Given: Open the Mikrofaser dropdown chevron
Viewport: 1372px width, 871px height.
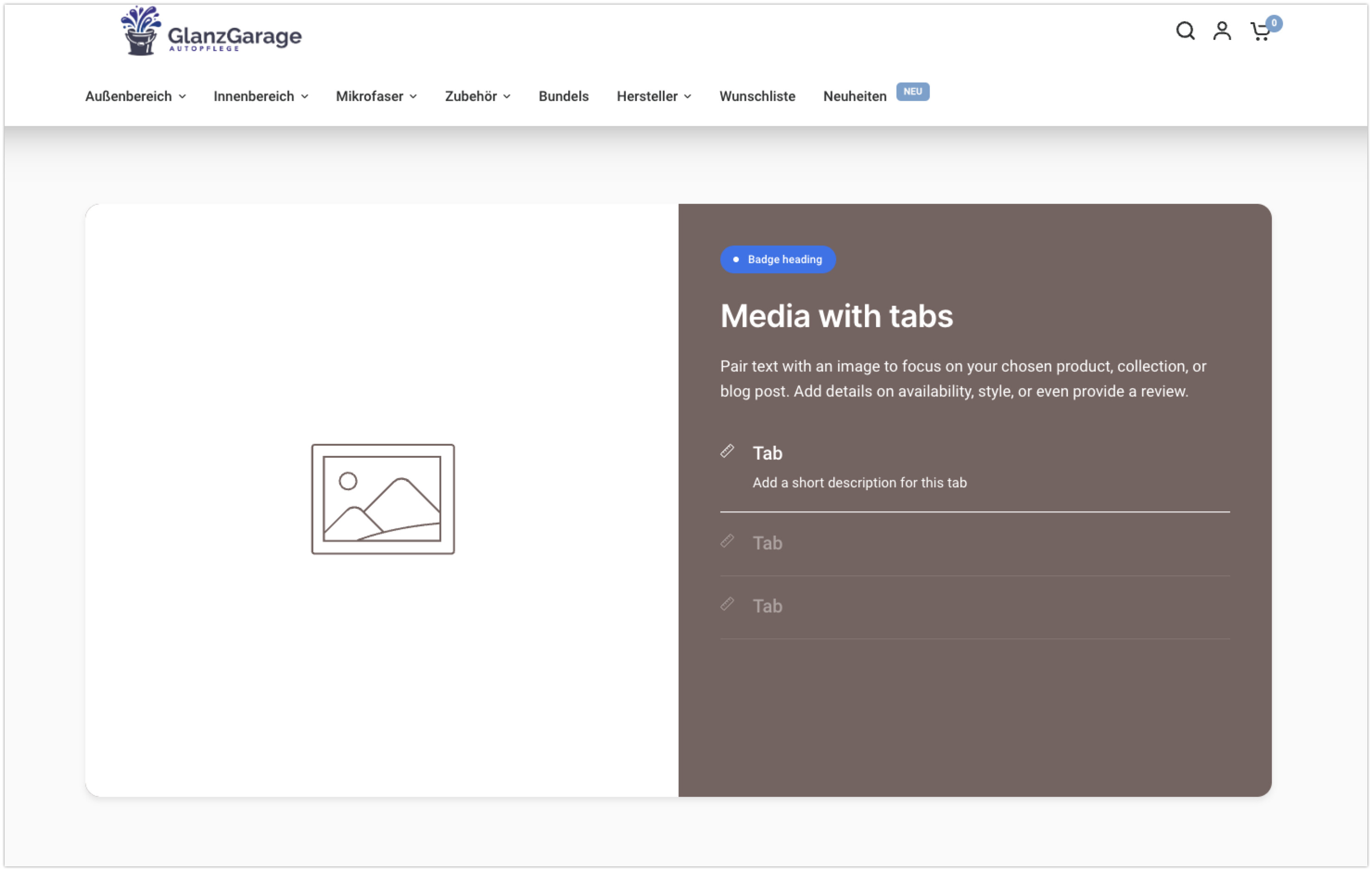Looking at the screenshot, I should [413, 97].
